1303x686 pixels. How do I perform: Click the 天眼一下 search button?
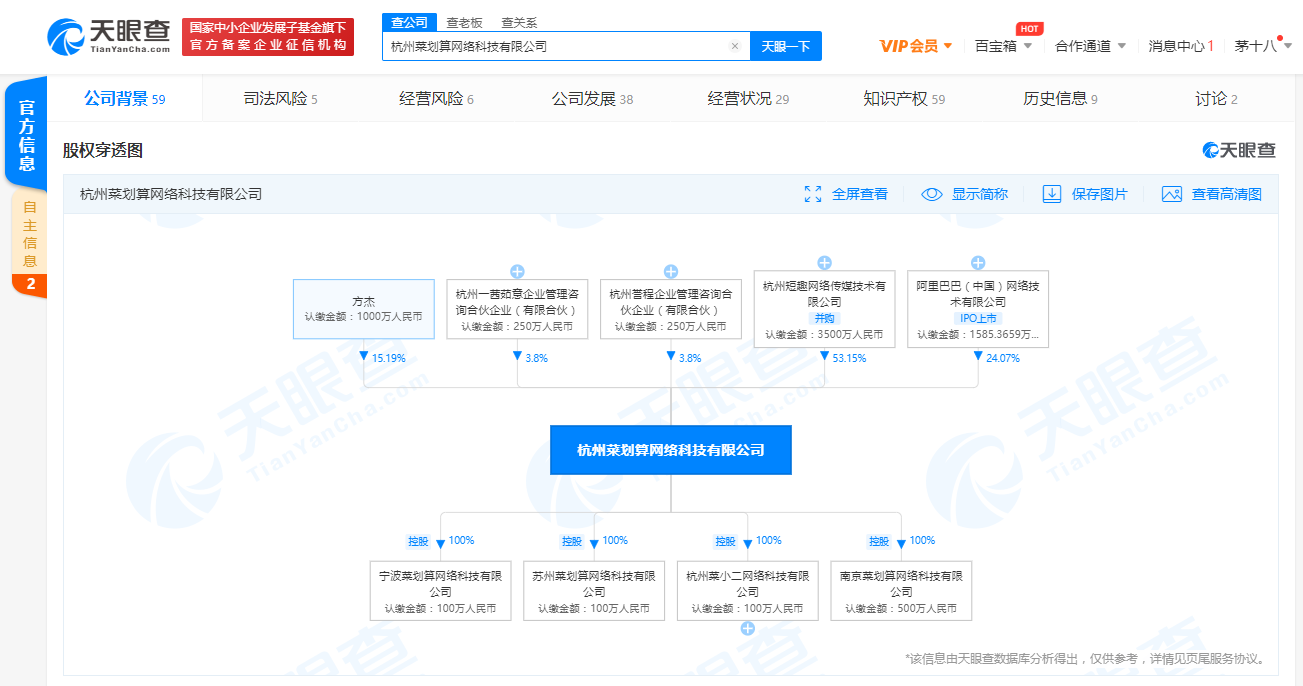[785, 46]
